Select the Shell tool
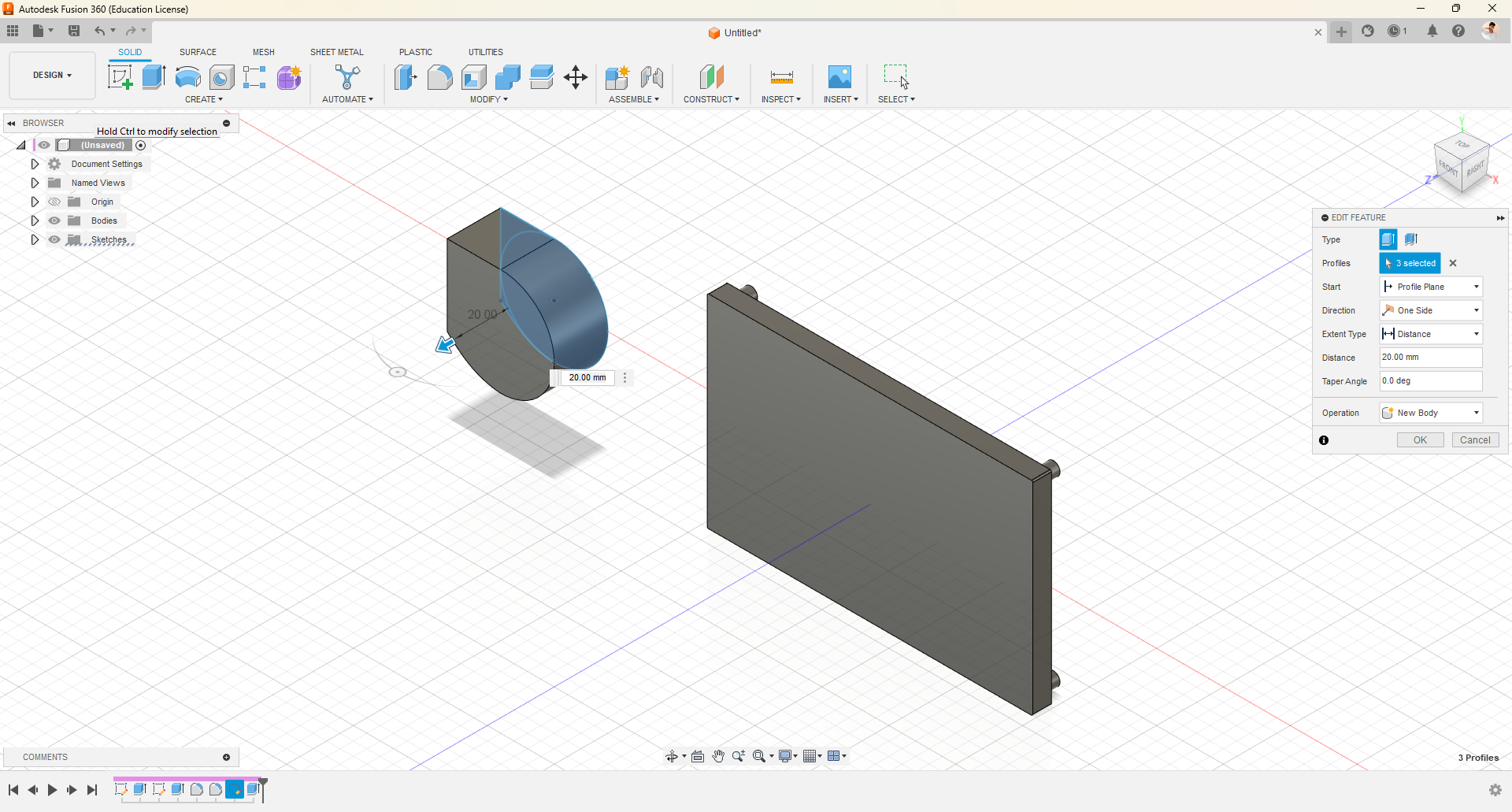The image size is (1512, 812). coord(473,77)
